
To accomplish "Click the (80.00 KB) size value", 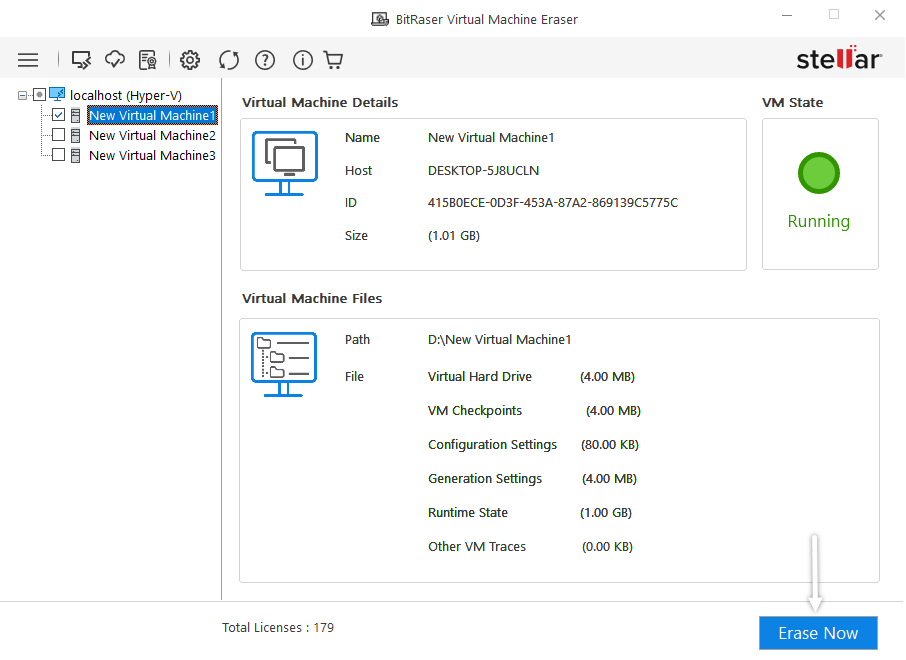I will coord(610,445).
